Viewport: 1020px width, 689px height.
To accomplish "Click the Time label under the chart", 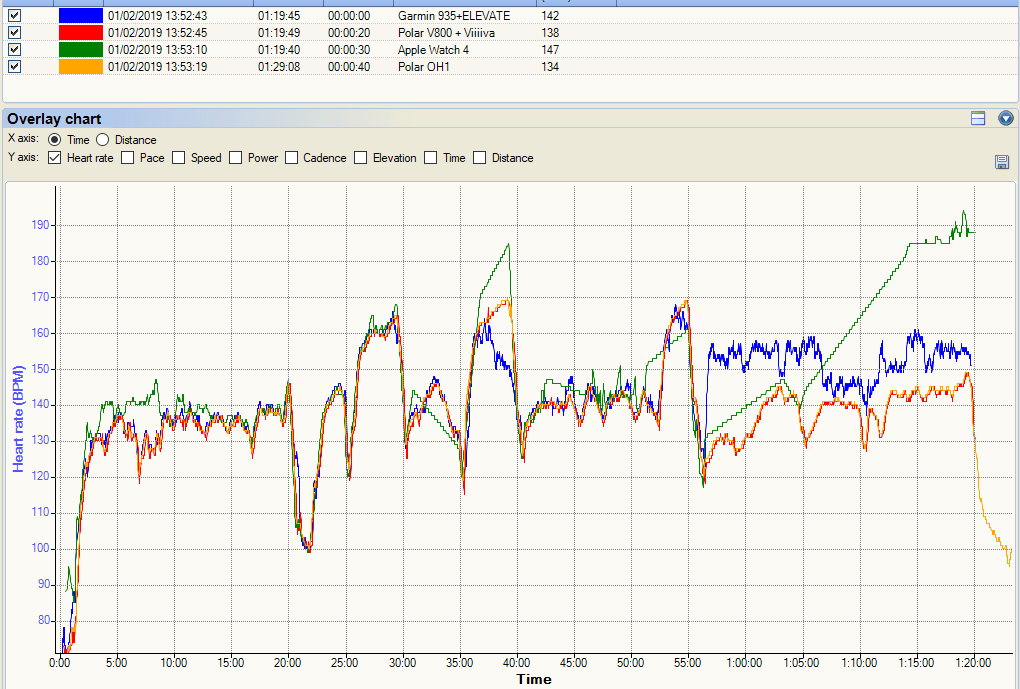I will 534,679.
